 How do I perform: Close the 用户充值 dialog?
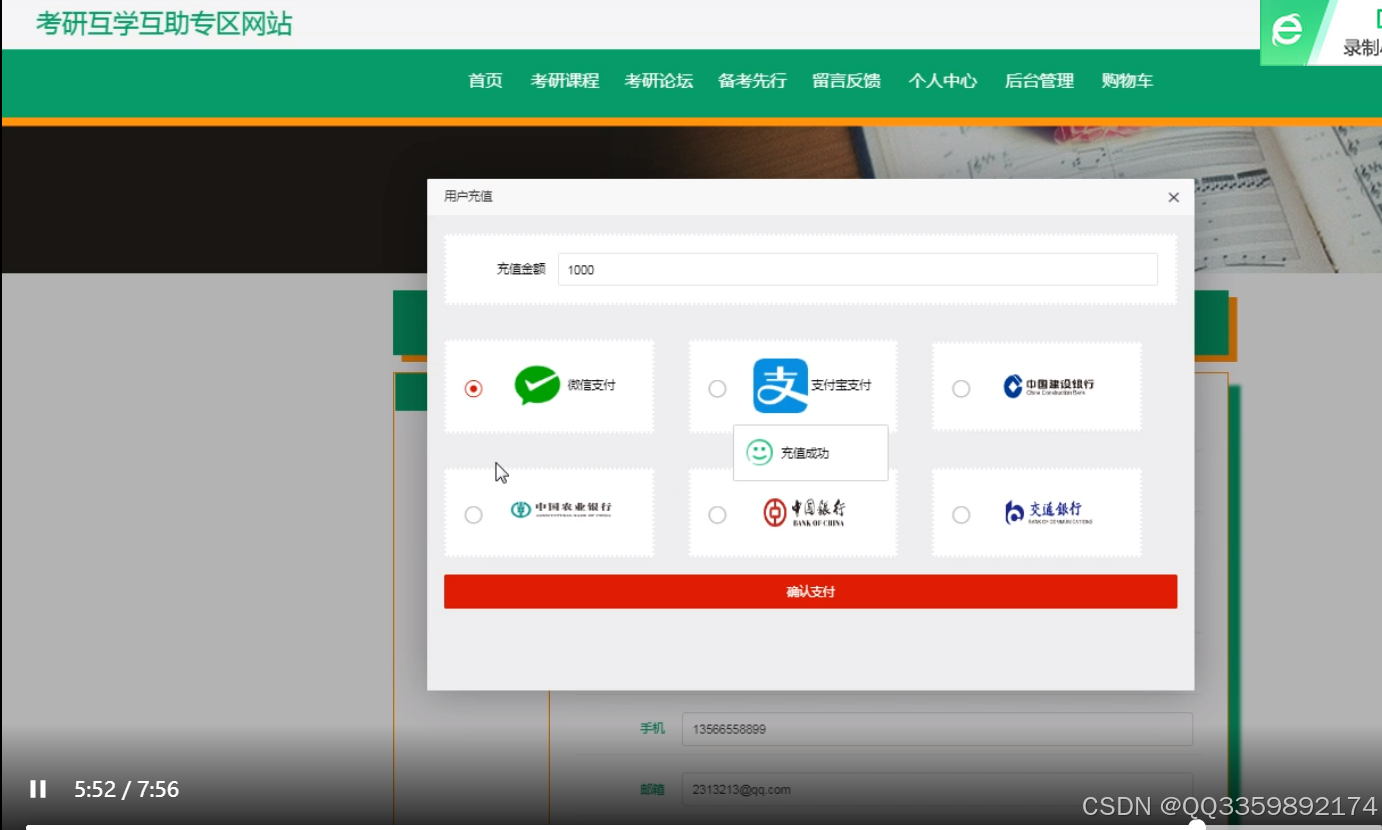coord(1174,197)
